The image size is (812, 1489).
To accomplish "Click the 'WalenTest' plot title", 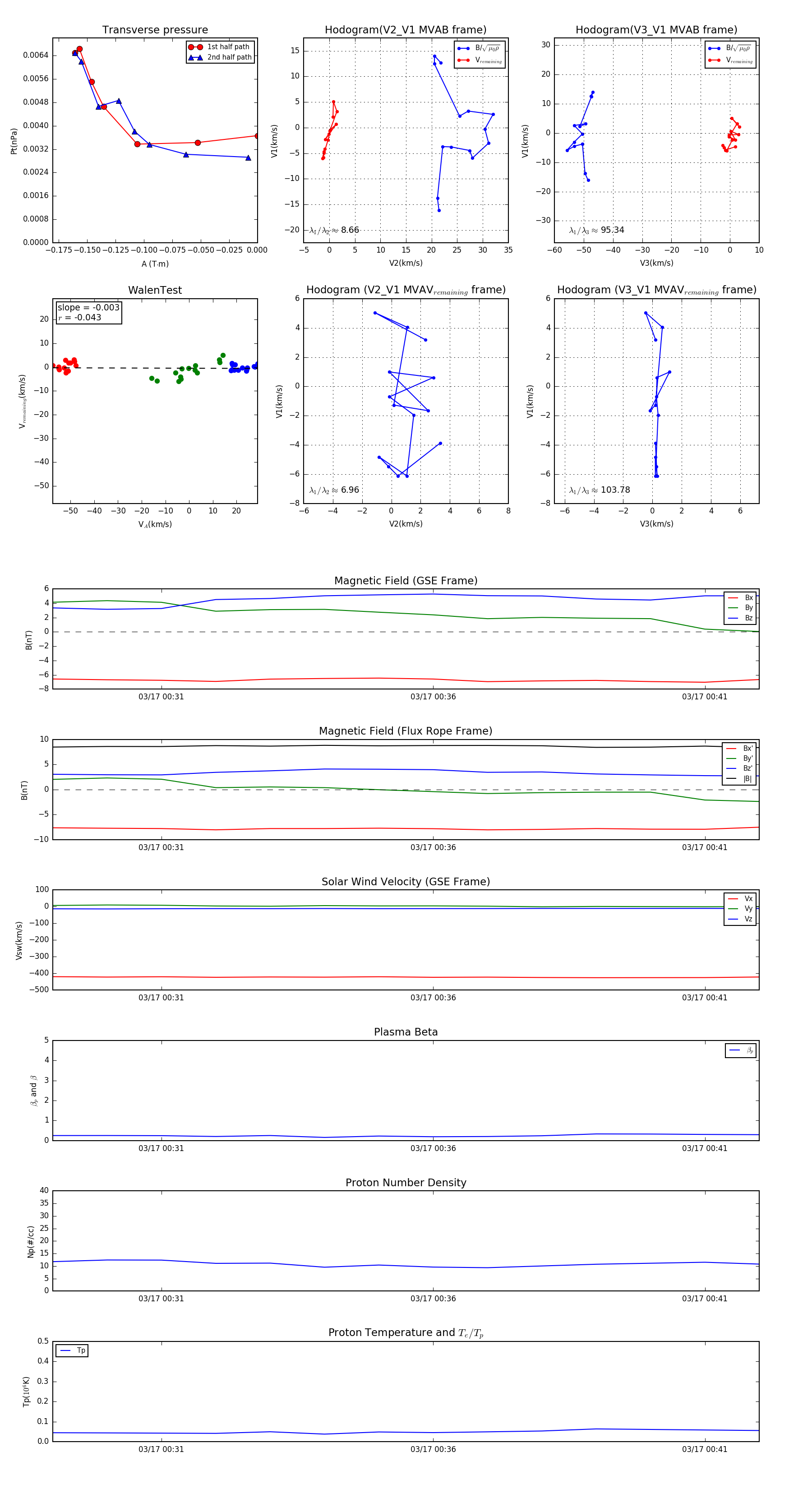I will click(155, 290).
